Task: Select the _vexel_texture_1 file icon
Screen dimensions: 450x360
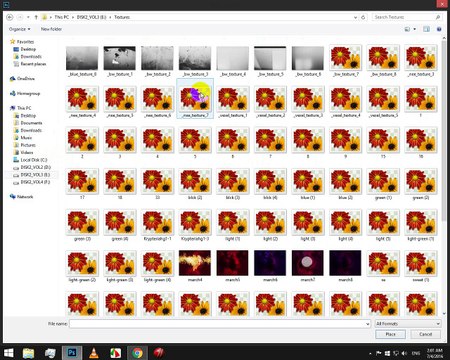Action: tap(233, 99)
